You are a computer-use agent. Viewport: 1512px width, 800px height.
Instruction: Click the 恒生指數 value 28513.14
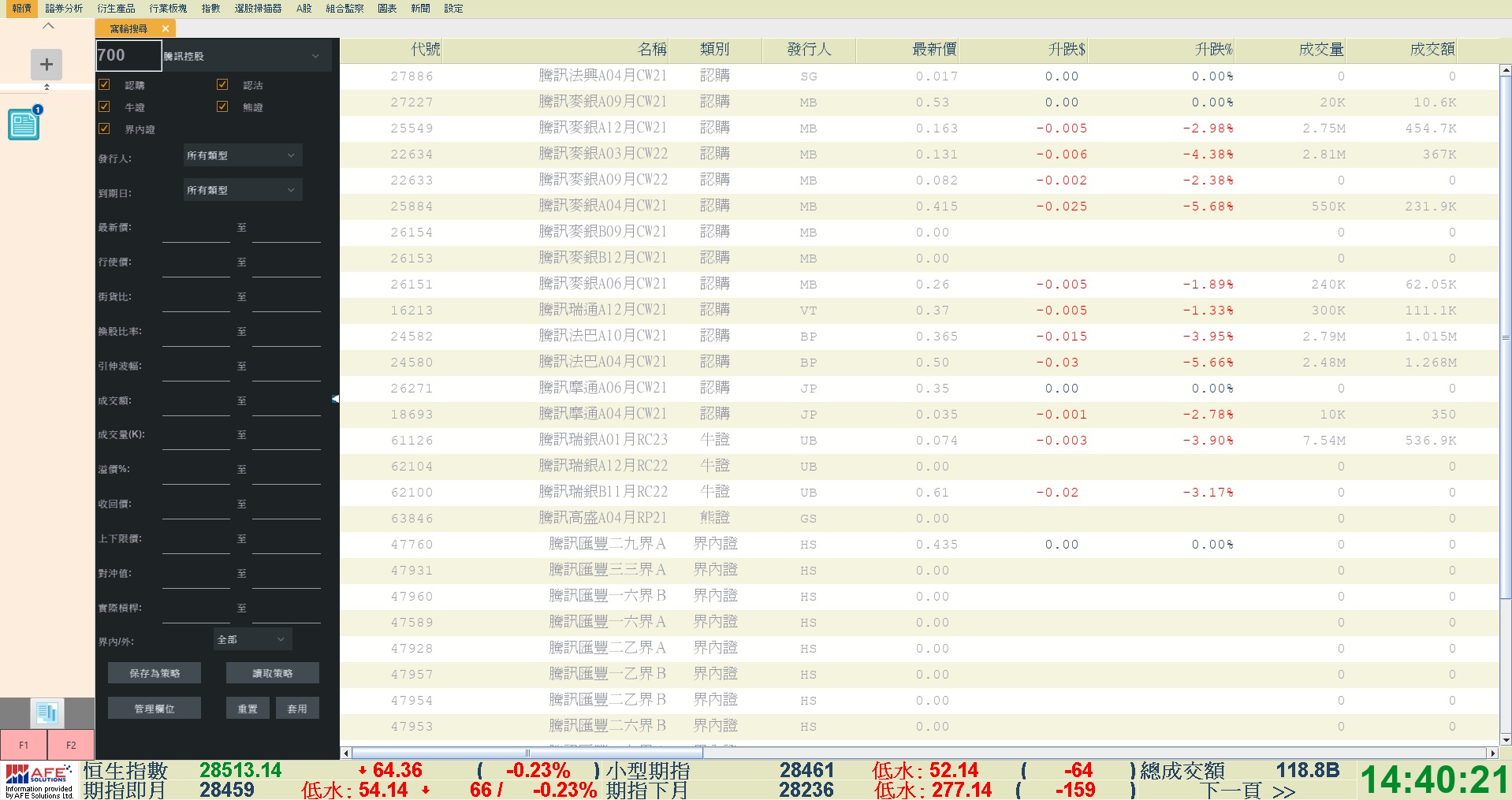(x=240, y=770)
